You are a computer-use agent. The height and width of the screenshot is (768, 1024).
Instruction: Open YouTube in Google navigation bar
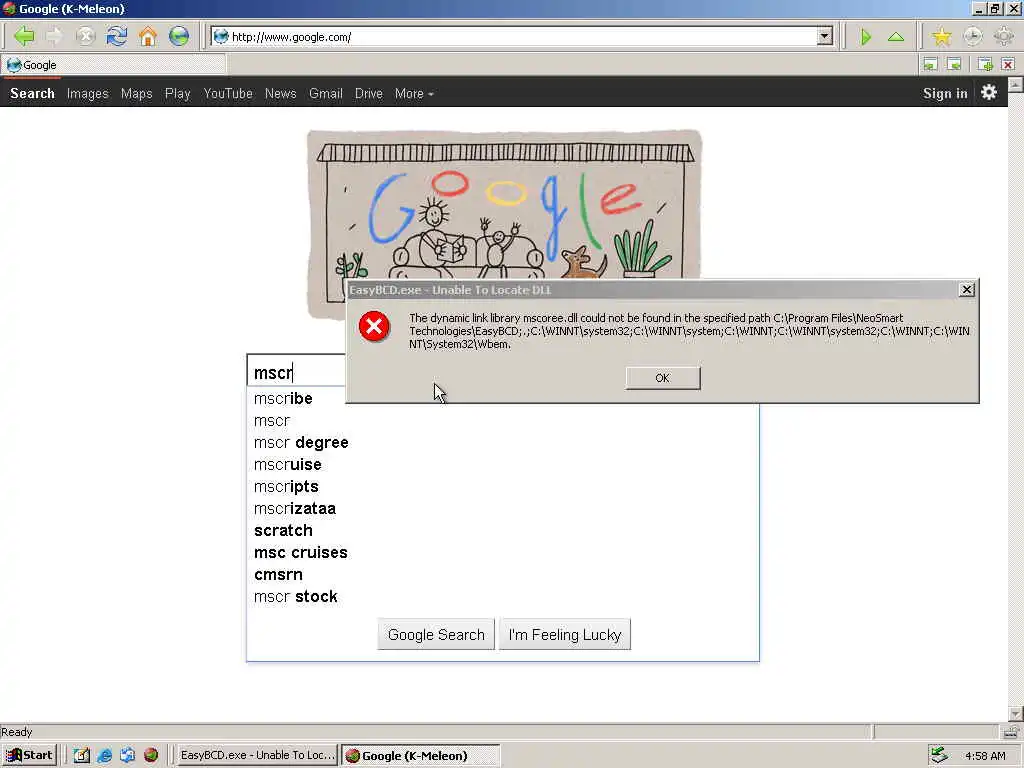coord(228,93)
